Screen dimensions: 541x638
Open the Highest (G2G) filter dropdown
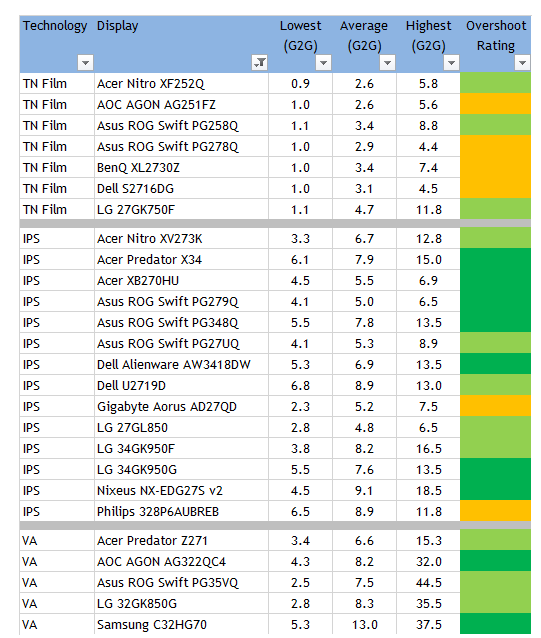pos(451,63)
